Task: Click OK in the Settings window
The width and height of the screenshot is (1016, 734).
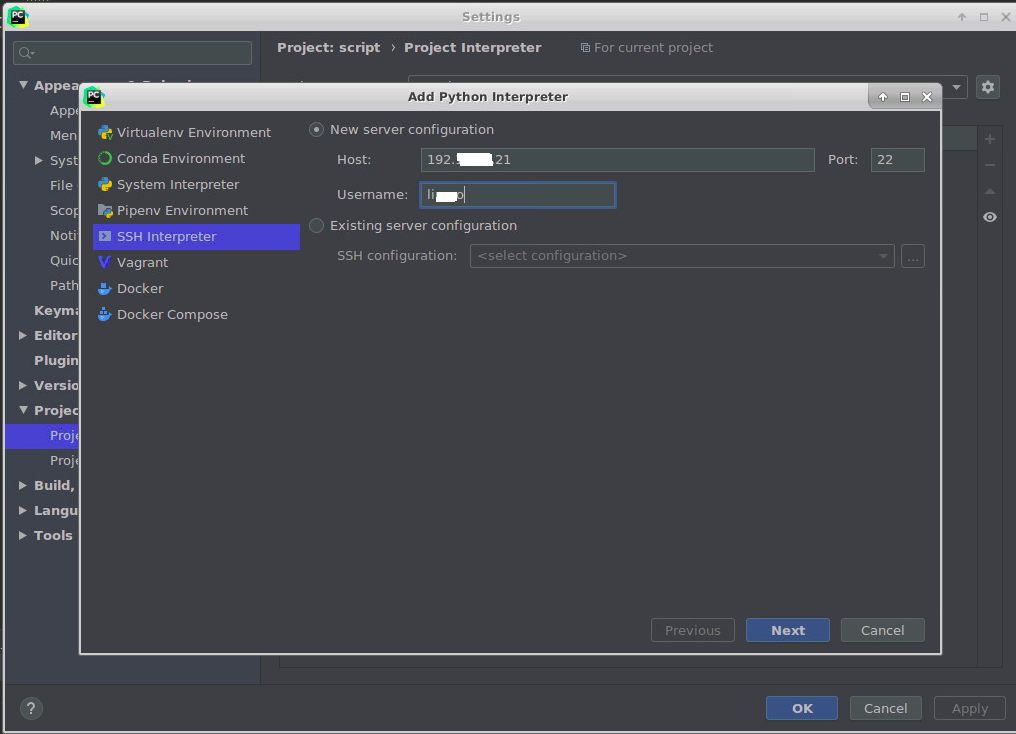Action: coord(802,708)
